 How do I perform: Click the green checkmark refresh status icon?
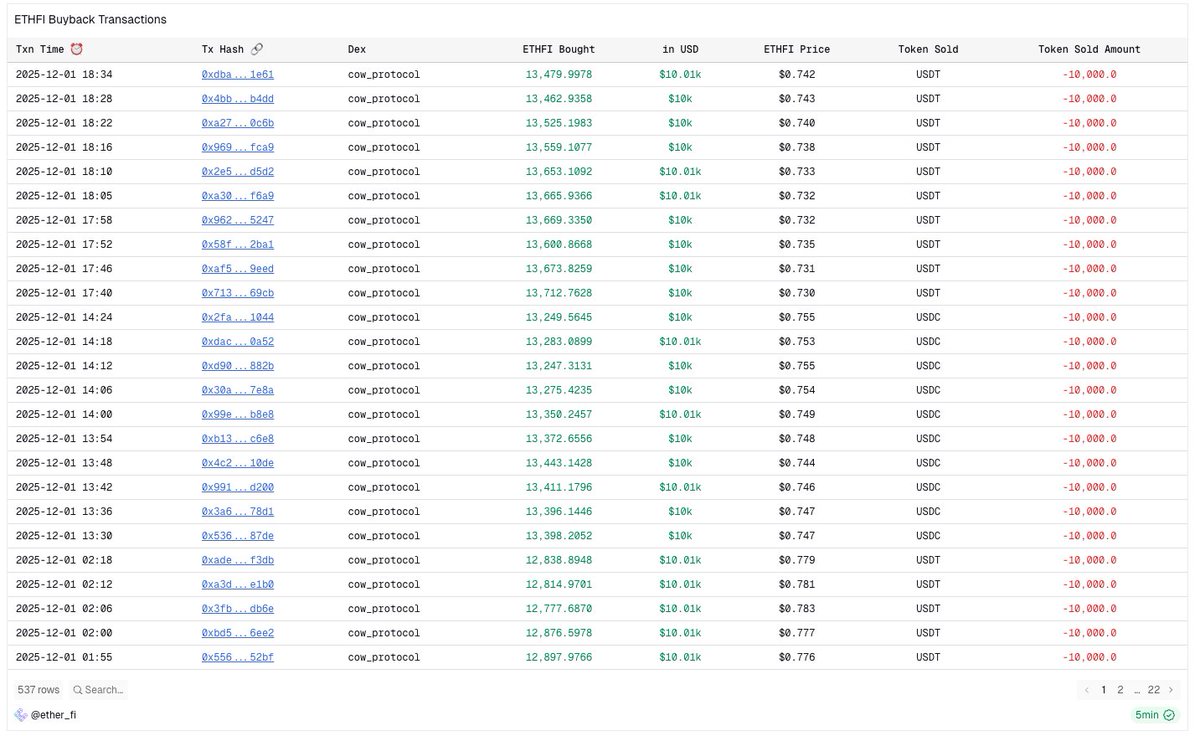tap(1169, 715)
